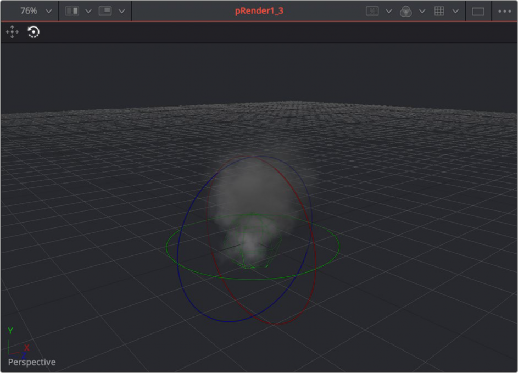
Task: Toggle the viewer LUT icon
Action: click(x=372, y=11)
